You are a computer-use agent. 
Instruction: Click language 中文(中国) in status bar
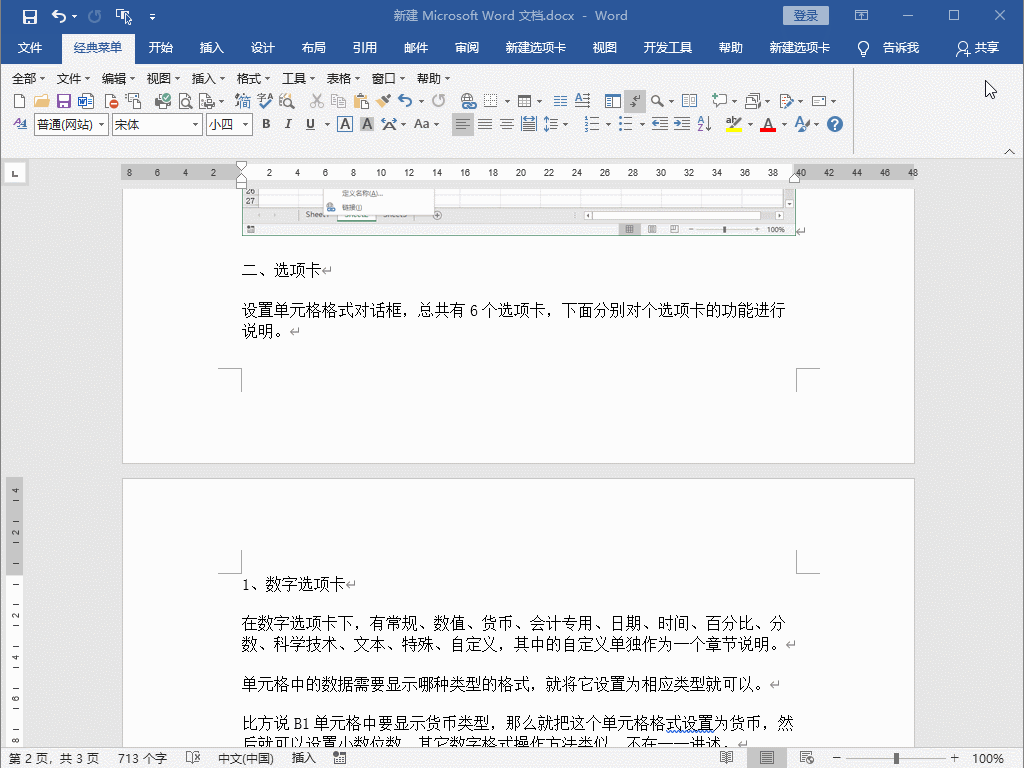point(246,758)
